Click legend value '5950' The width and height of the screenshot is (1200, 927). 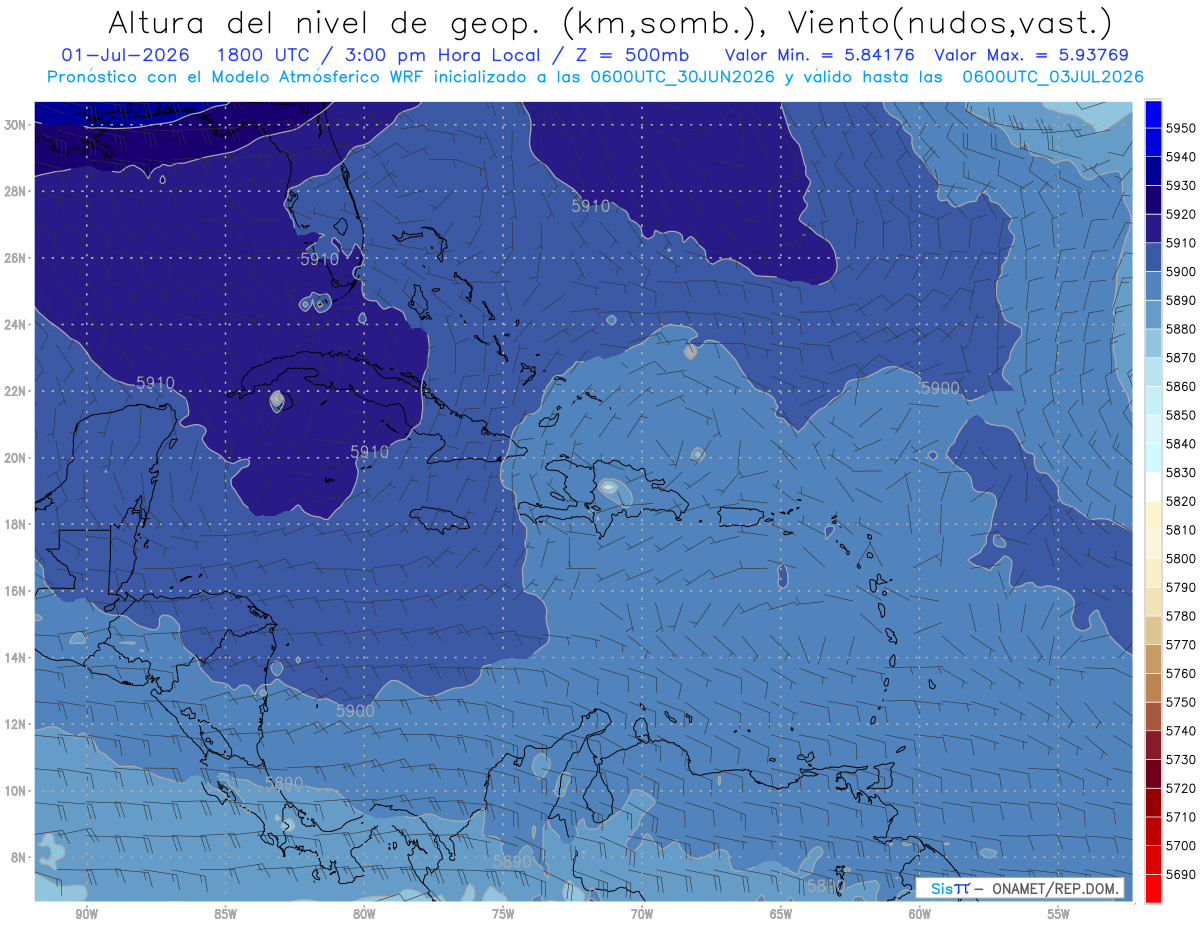coord(1180,128)
